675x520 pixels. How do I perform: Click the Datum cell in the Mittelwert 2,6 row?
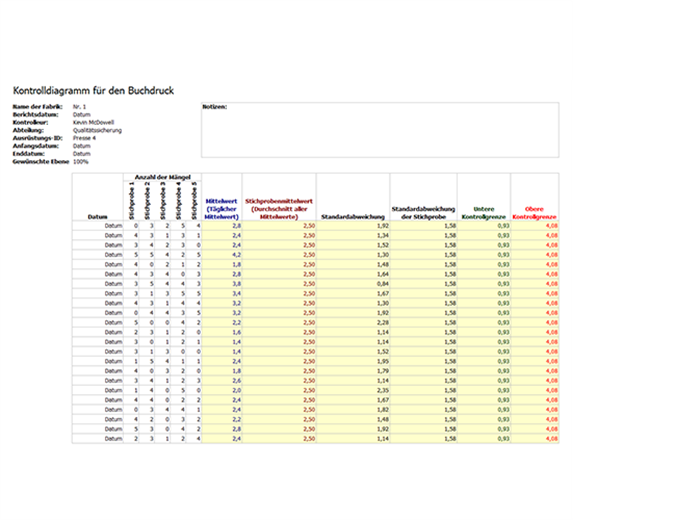[98, 381]
